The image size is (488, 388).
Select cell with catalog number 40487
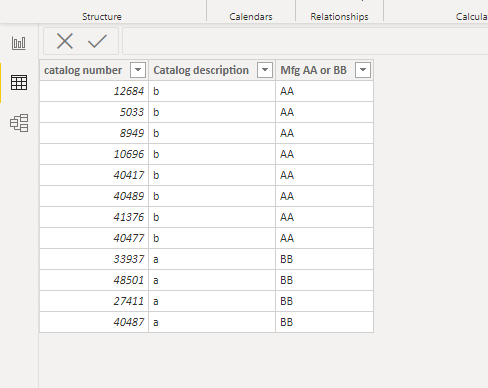tap(94, 322)
